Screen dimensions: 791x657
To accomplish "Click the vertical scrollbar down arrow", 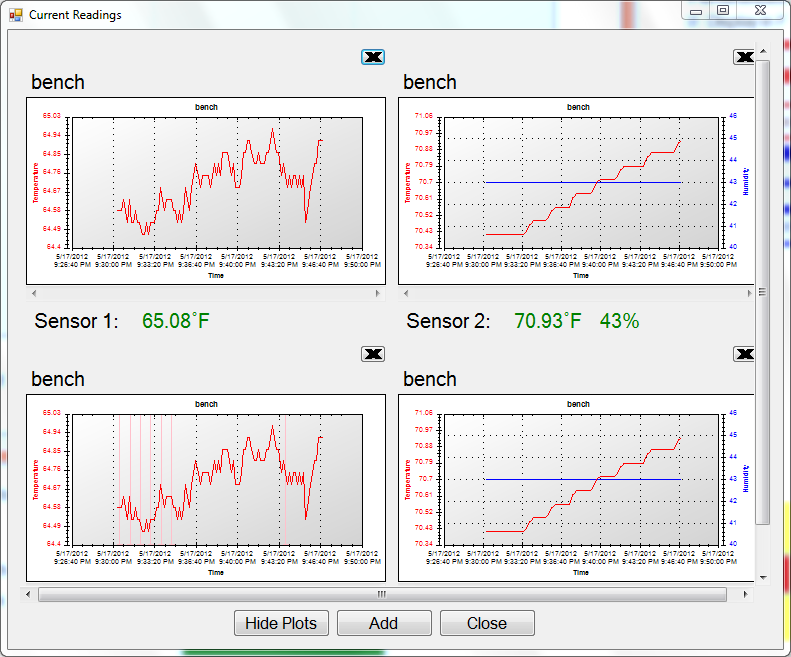I will pyautogui.click(x=763, y=578).
